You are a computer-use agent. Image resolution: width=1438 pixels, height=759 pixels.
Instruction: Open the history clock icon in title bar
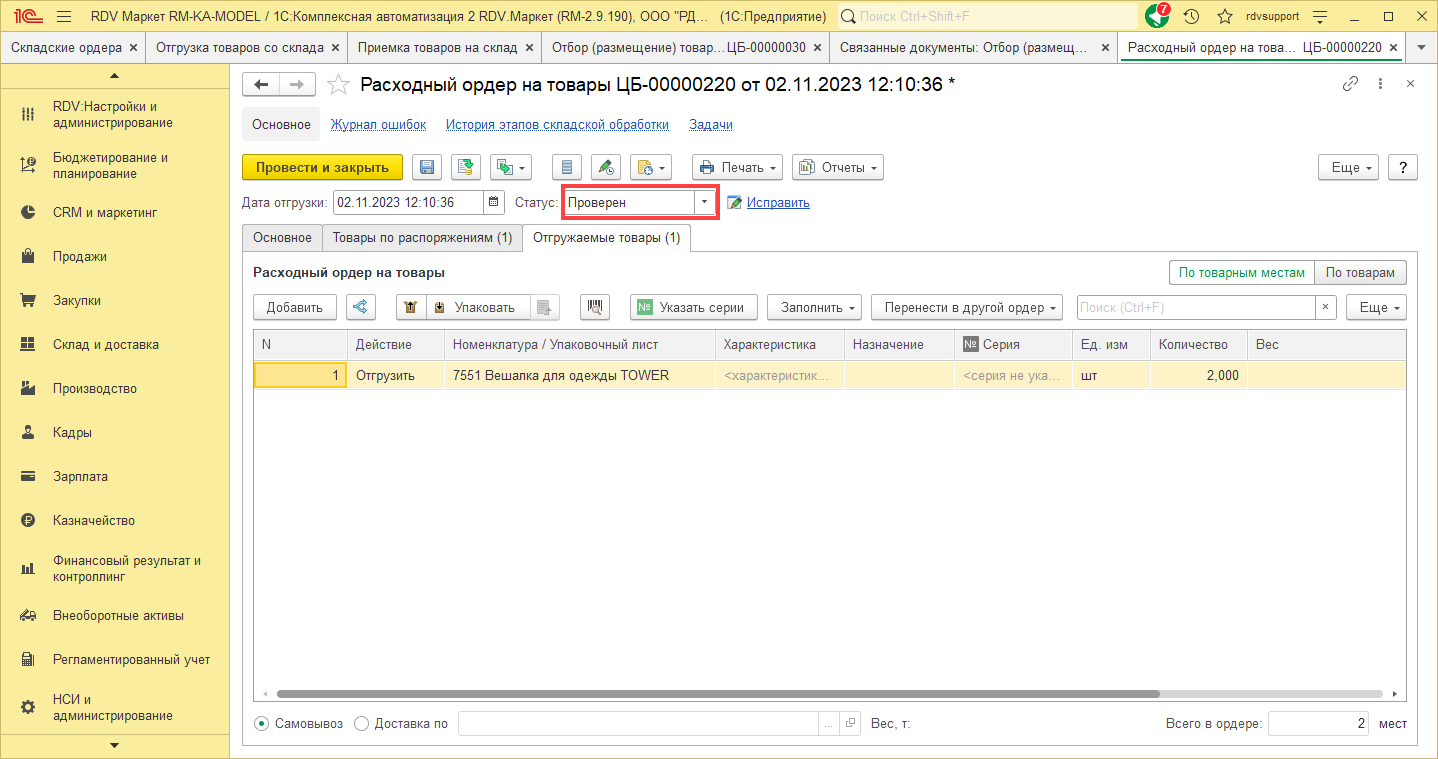(1191, 17)
